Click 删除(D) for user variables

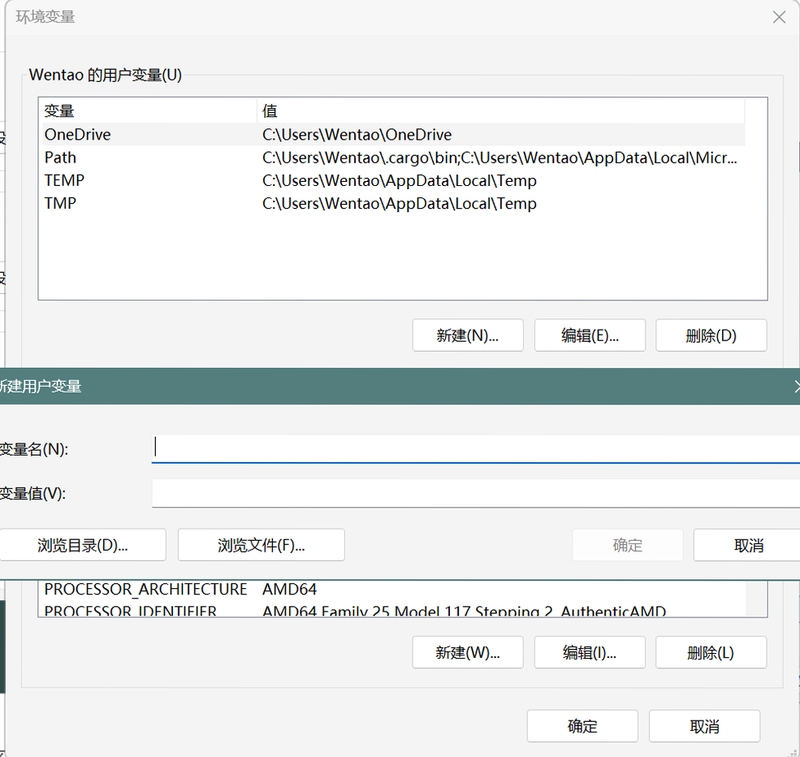[x=711, y=336]
